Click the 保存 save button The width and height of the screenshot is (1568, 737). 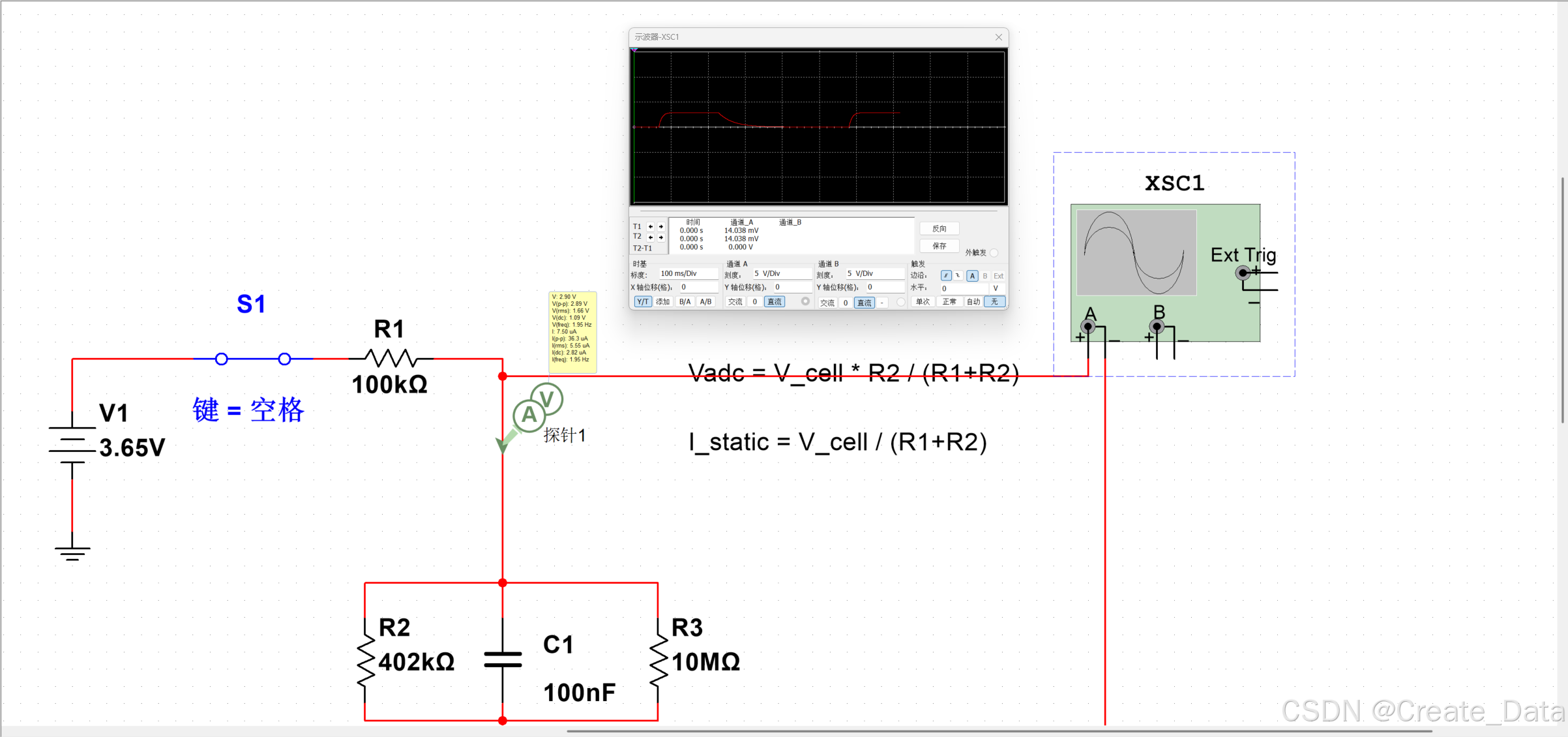tap(939, 246)
